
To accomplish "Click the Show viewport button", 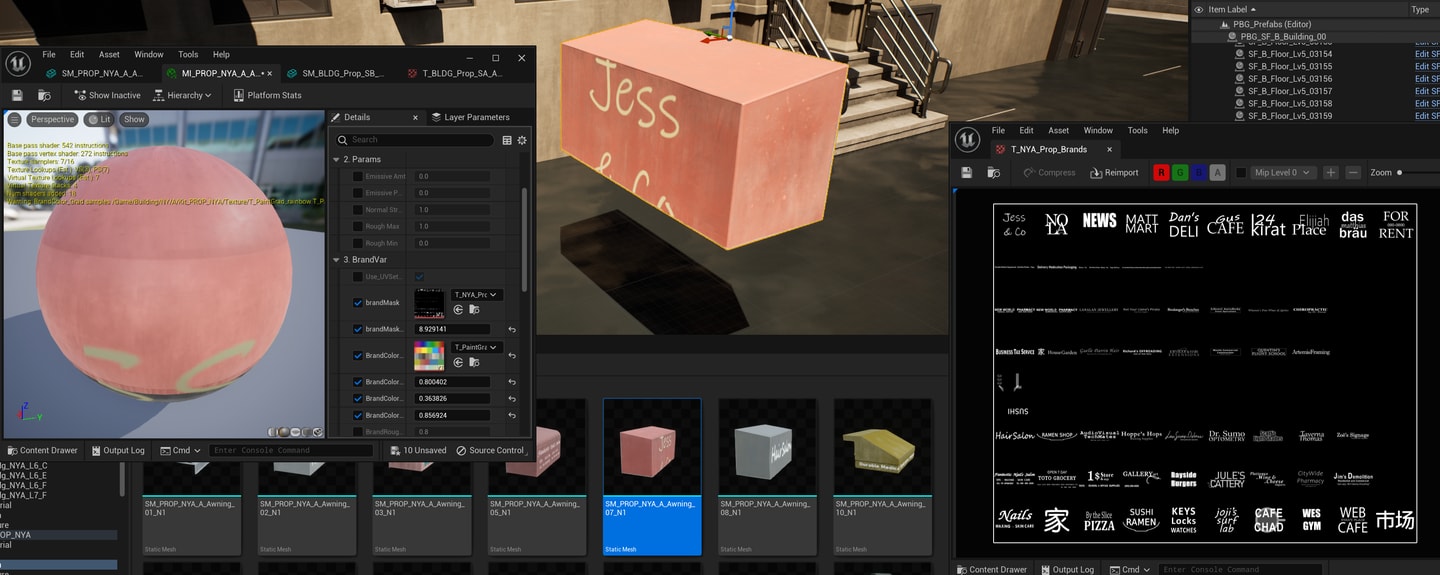I will coord(134,119).
